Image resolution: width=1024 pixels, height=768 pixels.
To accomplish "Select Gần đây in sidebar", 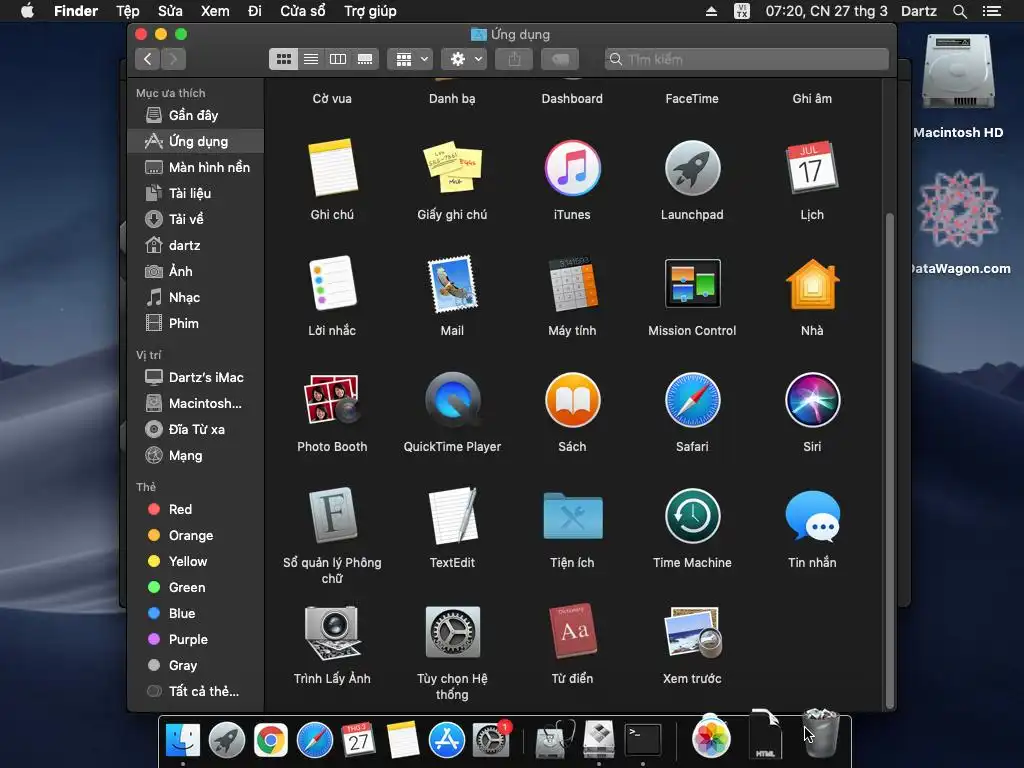I will (195, 116).
